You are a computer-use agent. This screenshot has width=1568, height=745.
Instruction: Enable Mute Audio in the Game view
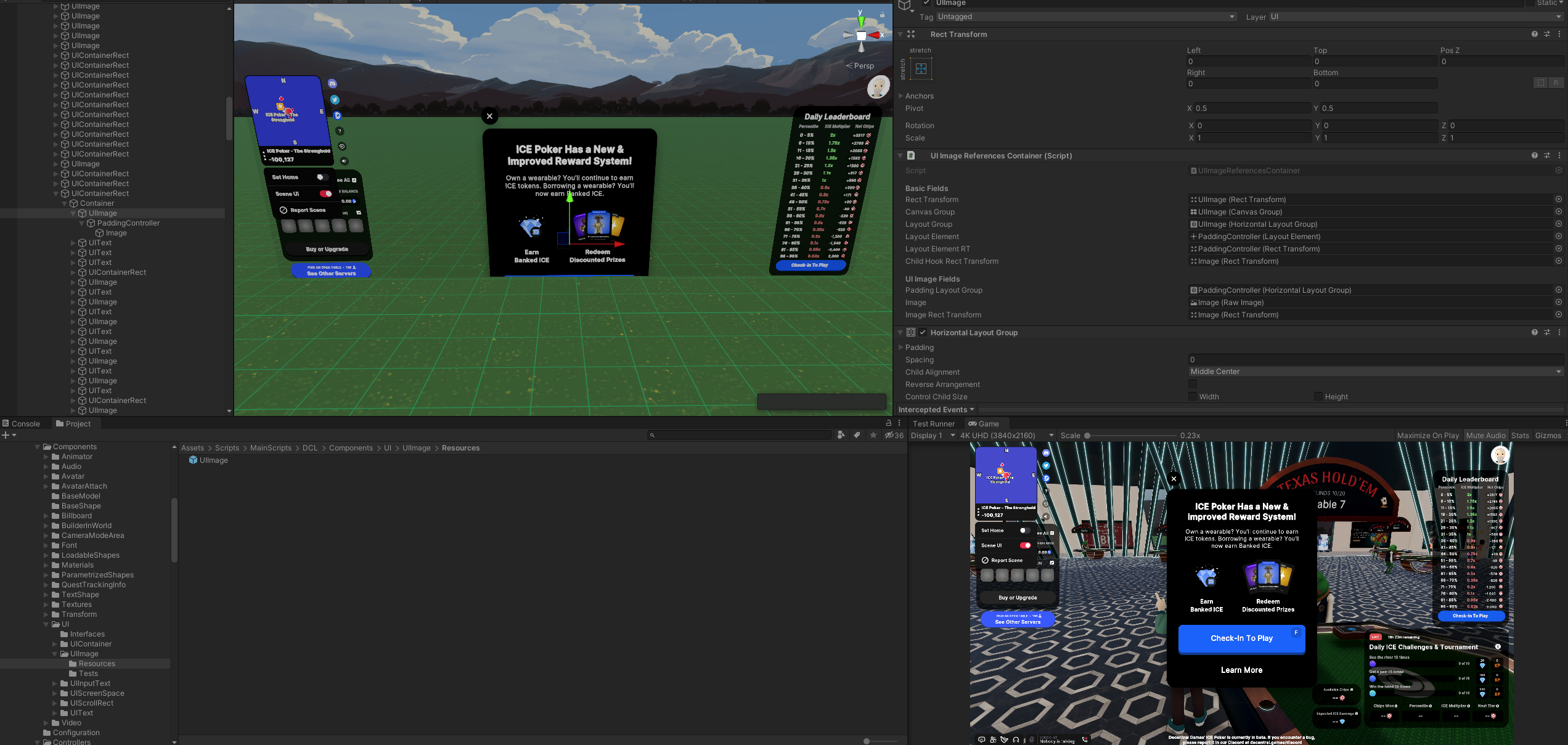point(1485,435)
